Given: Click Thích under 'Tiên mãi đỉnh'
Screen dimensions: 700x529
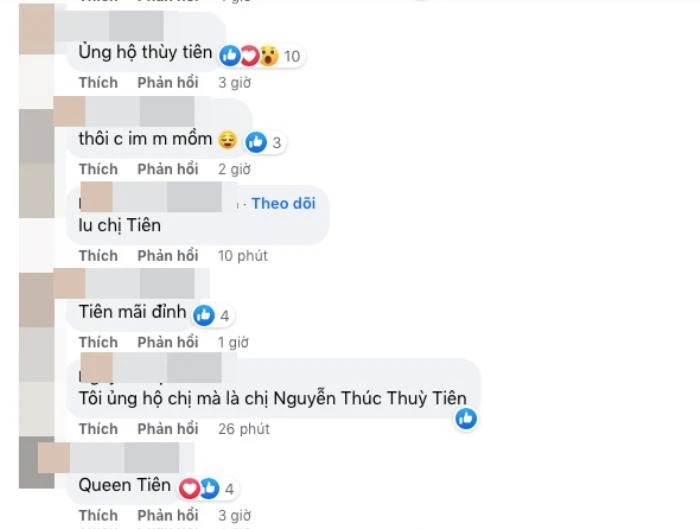Looking at the screenshot, I should click(x=98, y=342).
